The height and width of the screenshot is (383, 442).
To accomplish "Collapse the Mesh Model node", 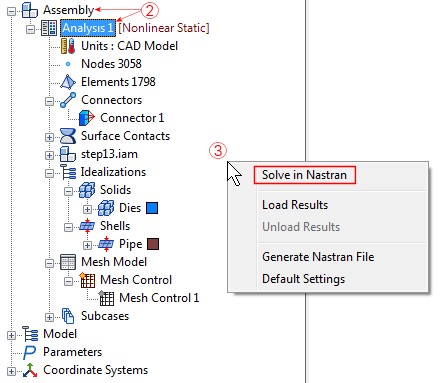I will (x=49, y=263).
